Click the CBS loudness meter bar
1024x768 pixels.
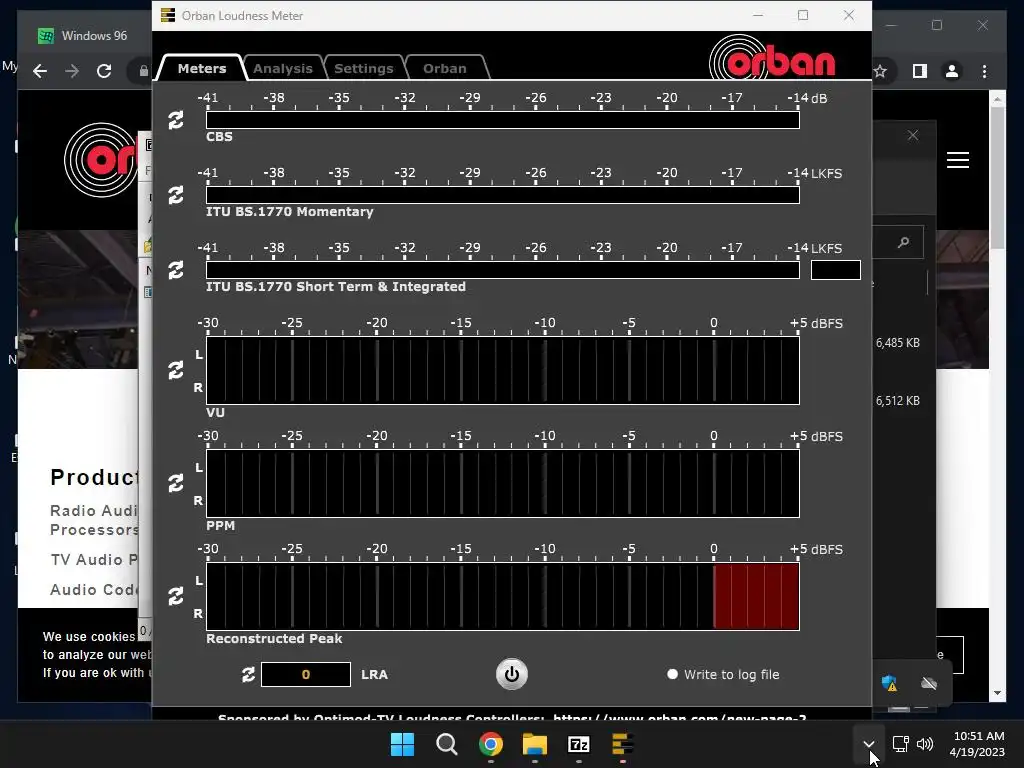tap(502, 120)
